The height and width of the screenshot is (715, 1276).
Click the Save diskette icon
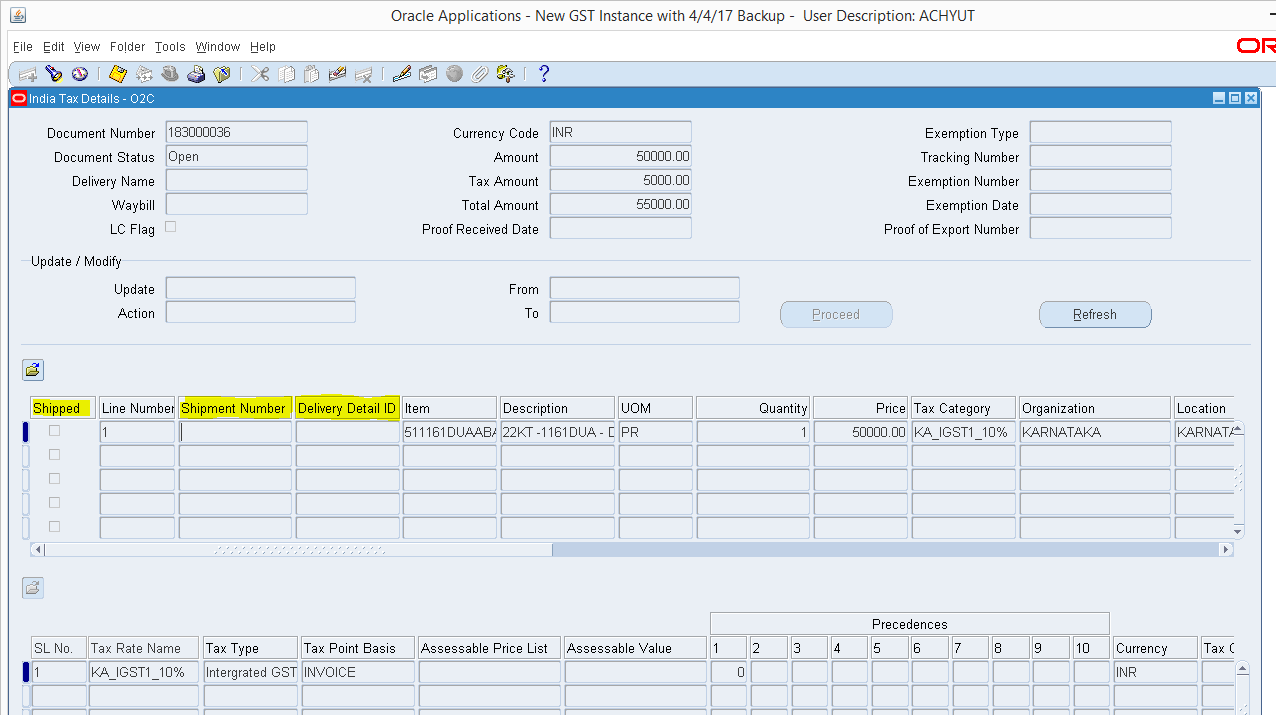click(x=117, y=73)
